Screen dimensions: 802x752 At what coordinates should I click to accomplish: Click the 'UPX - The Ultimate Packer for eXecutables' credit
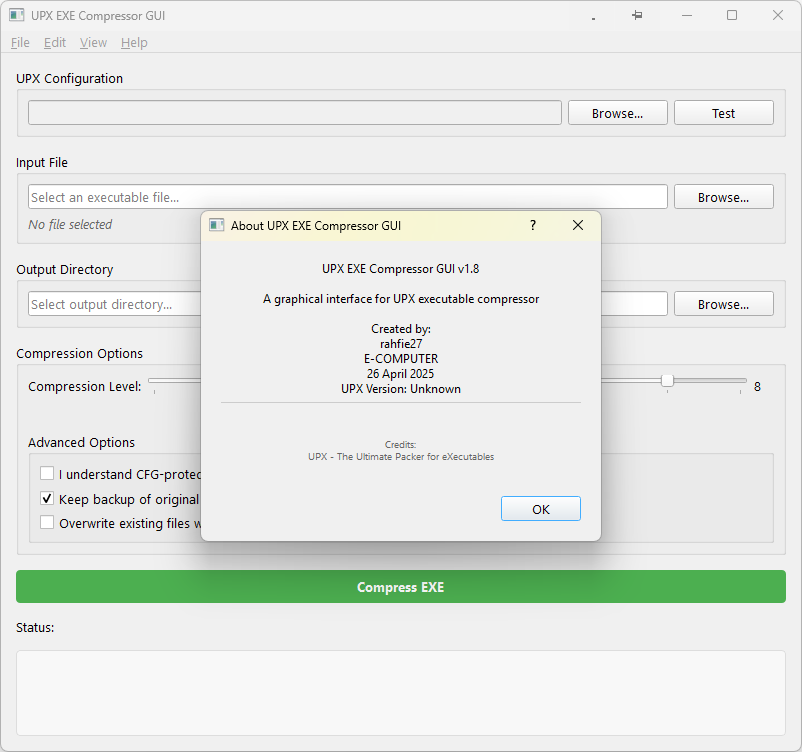(x=400, y=456)
